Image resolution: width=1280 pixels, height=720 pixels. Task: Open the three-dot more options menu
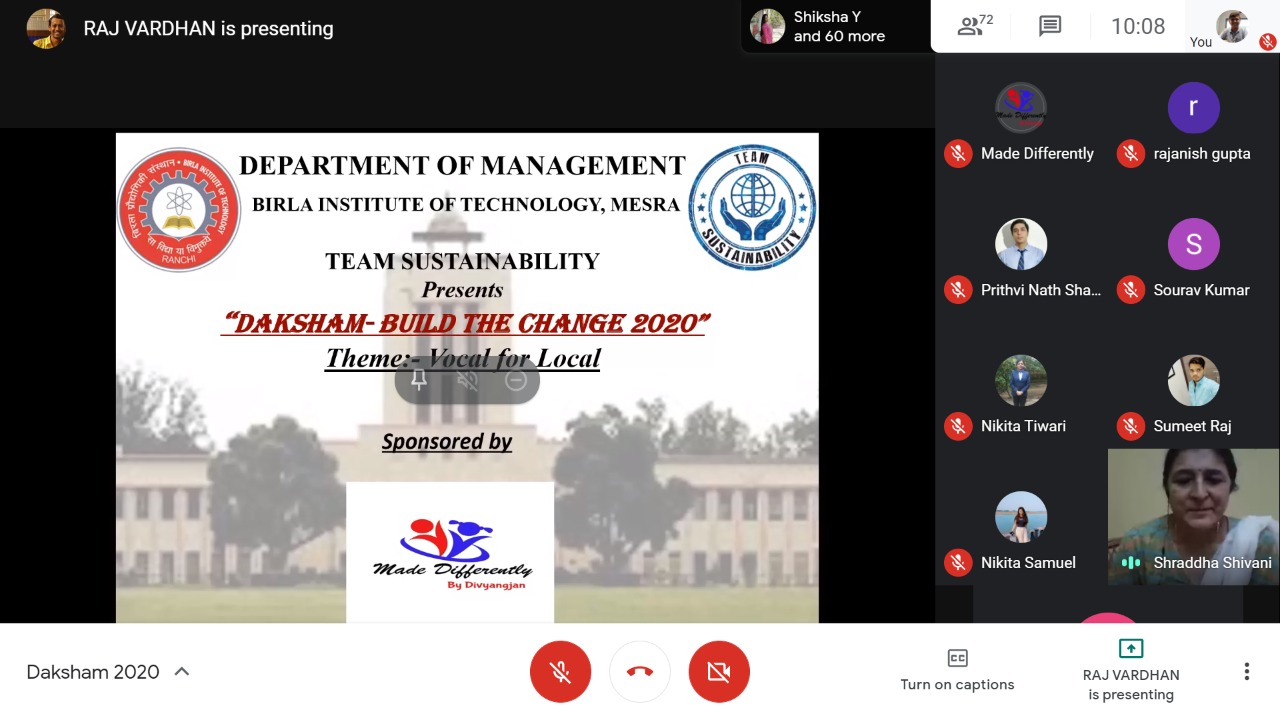pyautogui.click(x=1246, y=672)
